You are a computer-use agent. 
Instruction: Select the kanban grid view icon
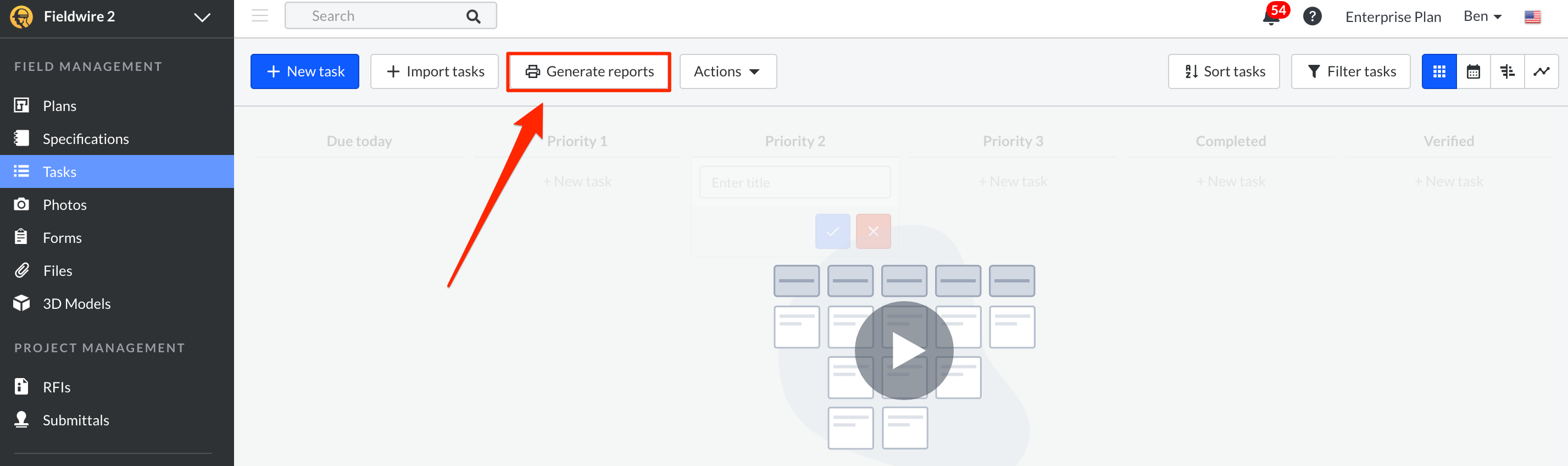coord(1438,71)
